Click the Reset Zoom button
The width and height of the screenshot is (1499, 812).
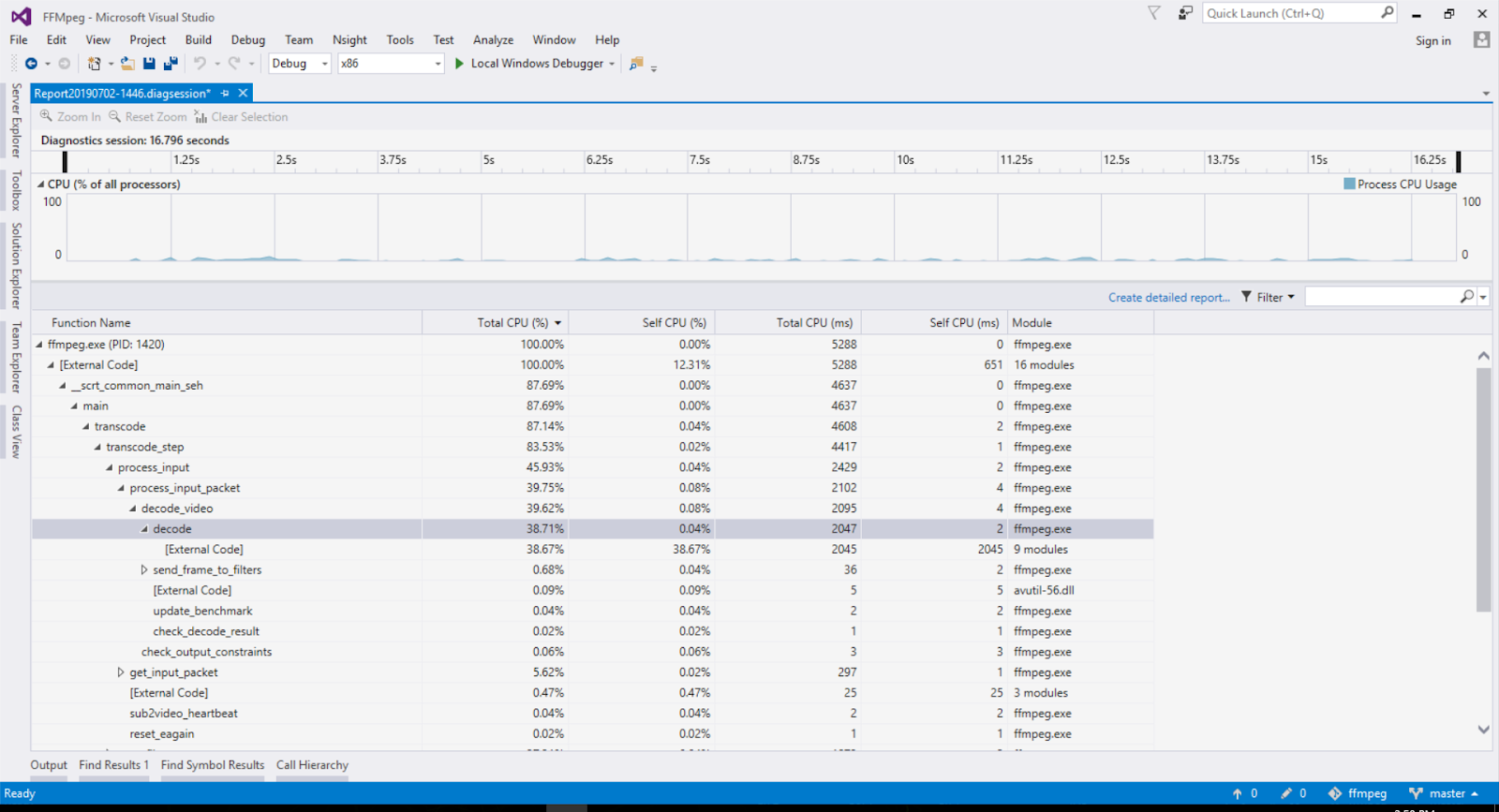tap(148, 117)
